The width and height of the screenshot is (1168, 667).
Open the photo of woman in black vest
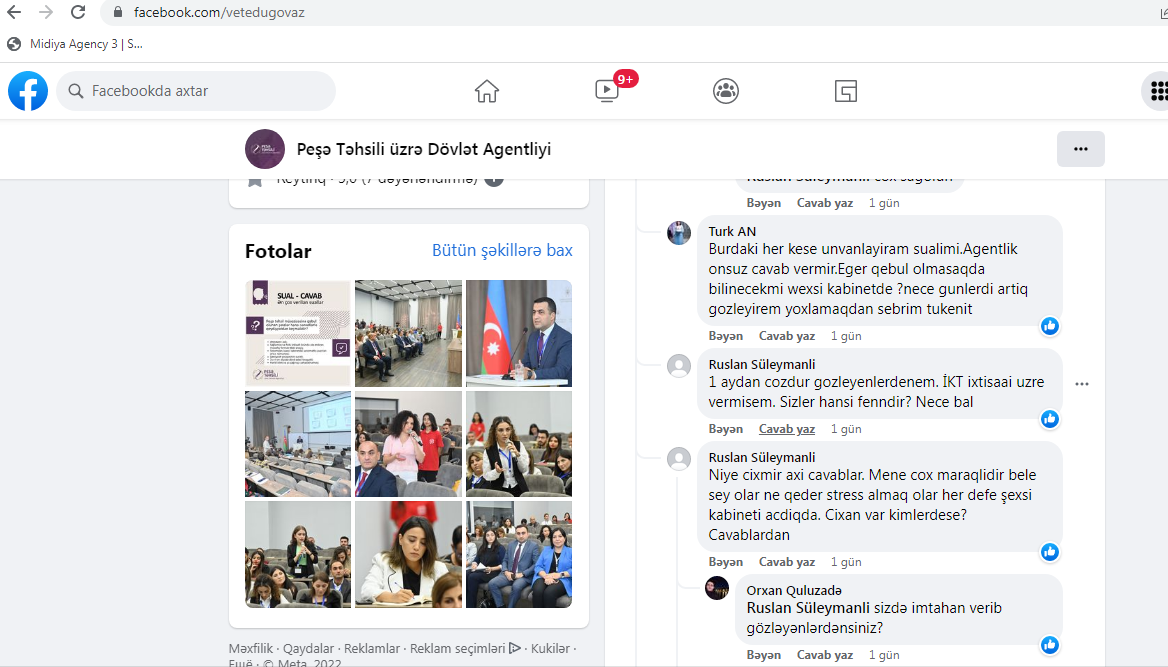tap(519, 443)
